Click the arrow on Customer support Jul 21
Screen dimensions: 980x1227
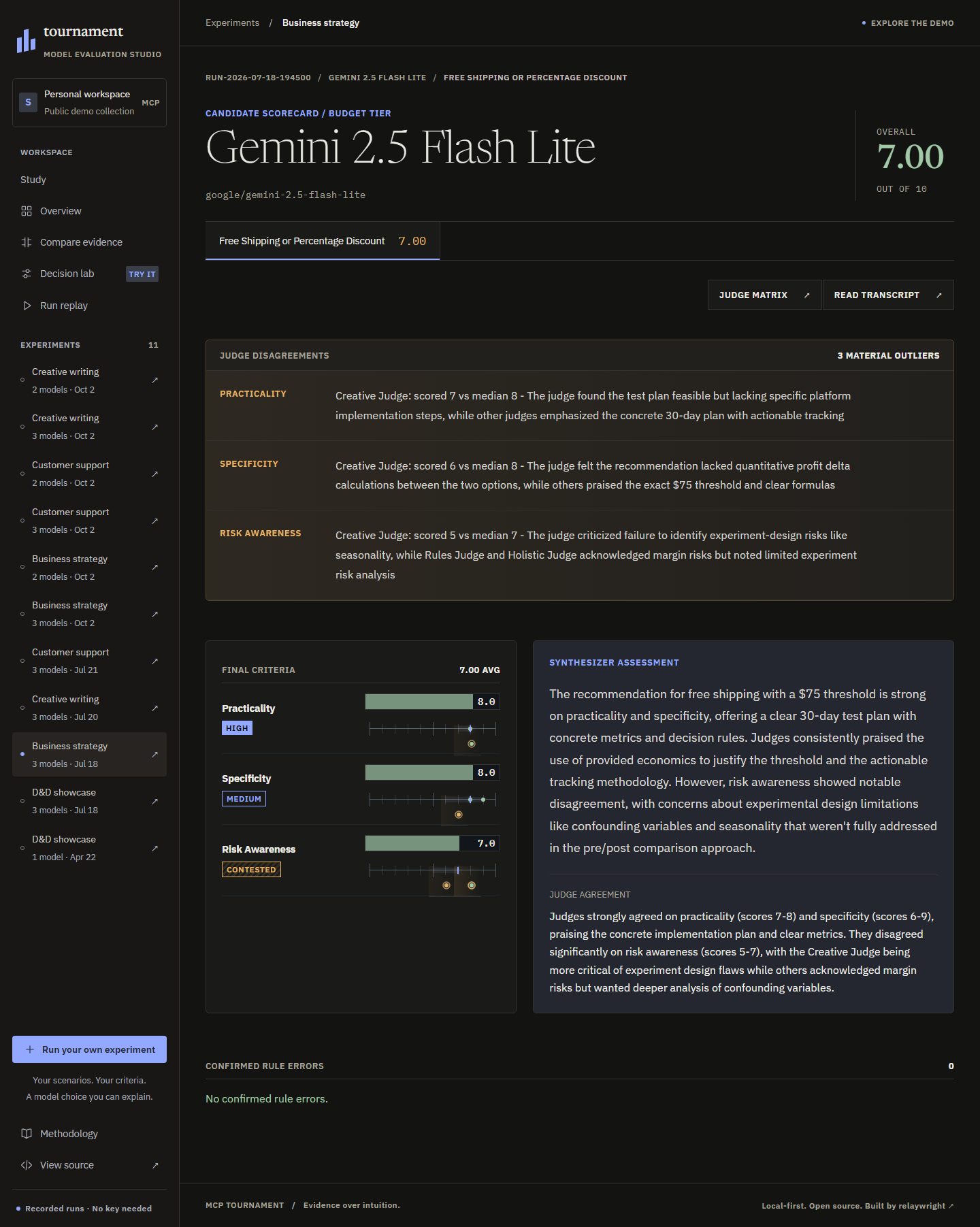point(154,661)
